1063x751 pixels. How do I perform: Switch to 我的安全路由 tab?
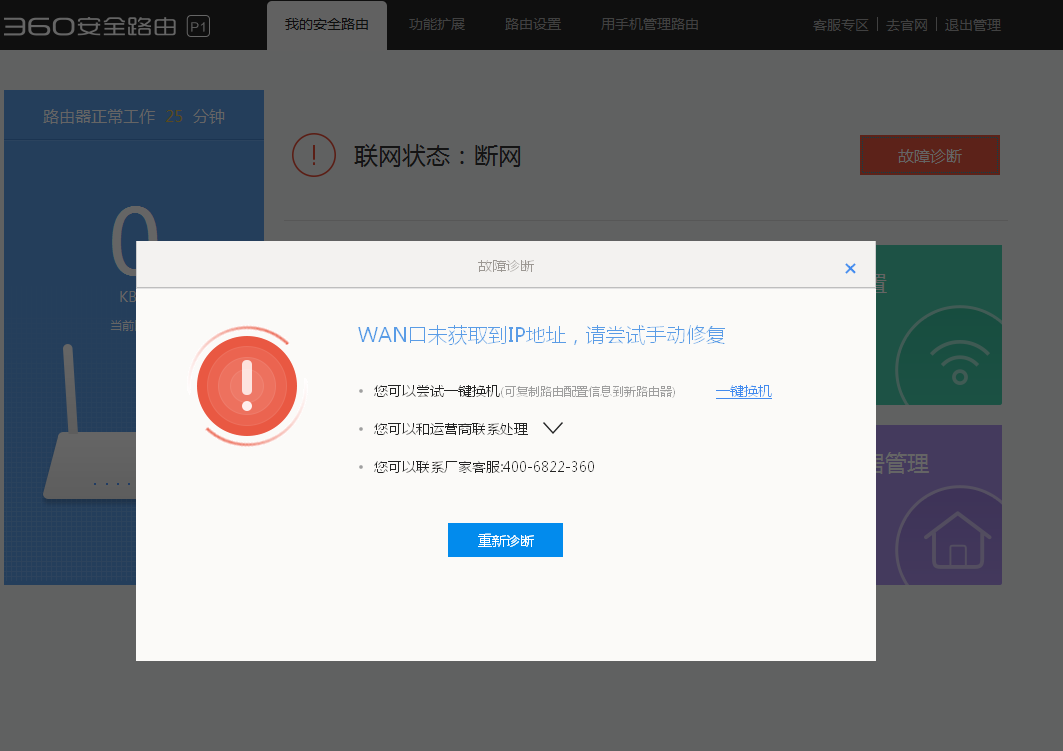327,25
